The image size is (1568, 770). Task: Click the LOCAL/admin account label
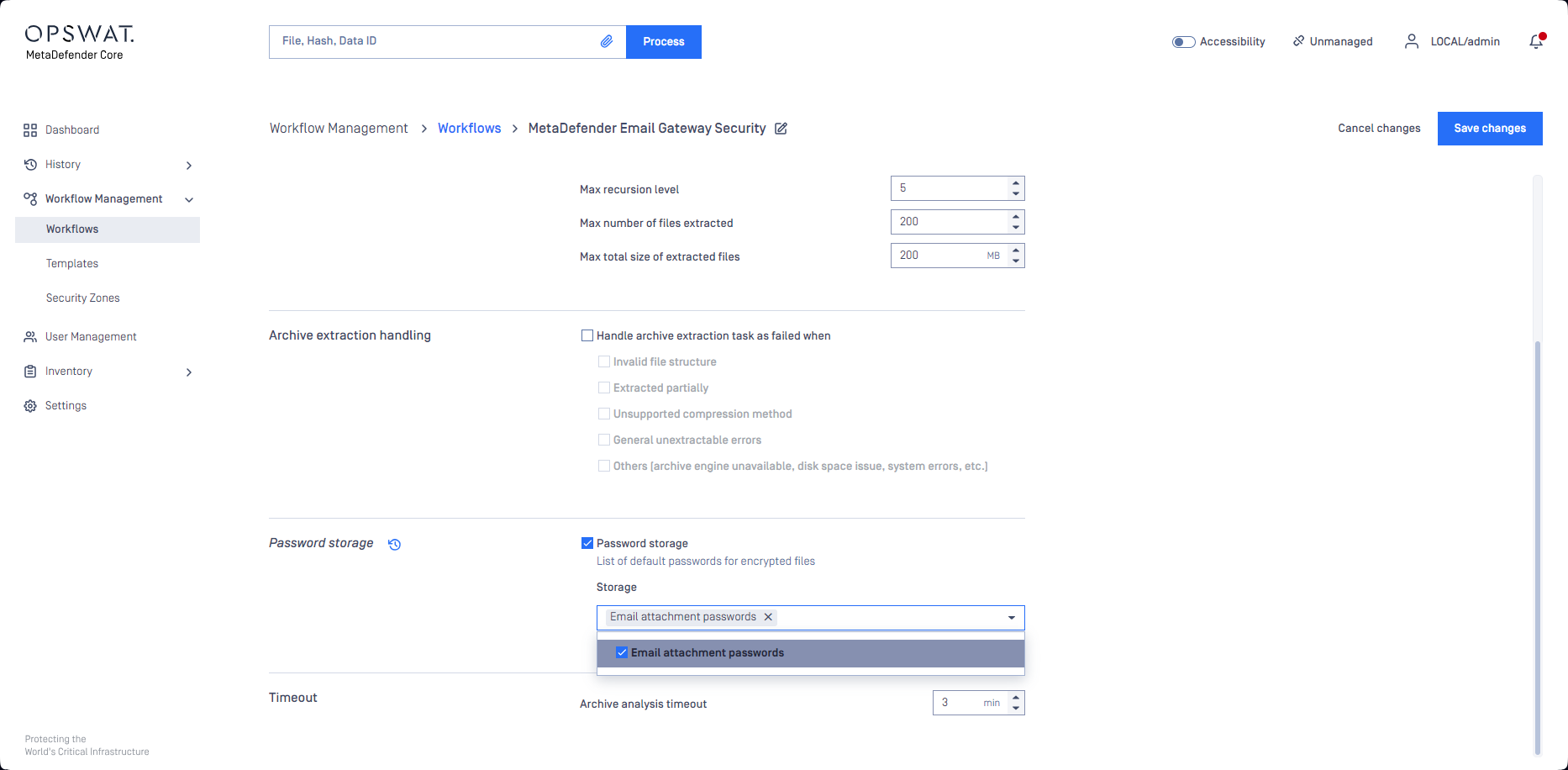(1465, 42)
